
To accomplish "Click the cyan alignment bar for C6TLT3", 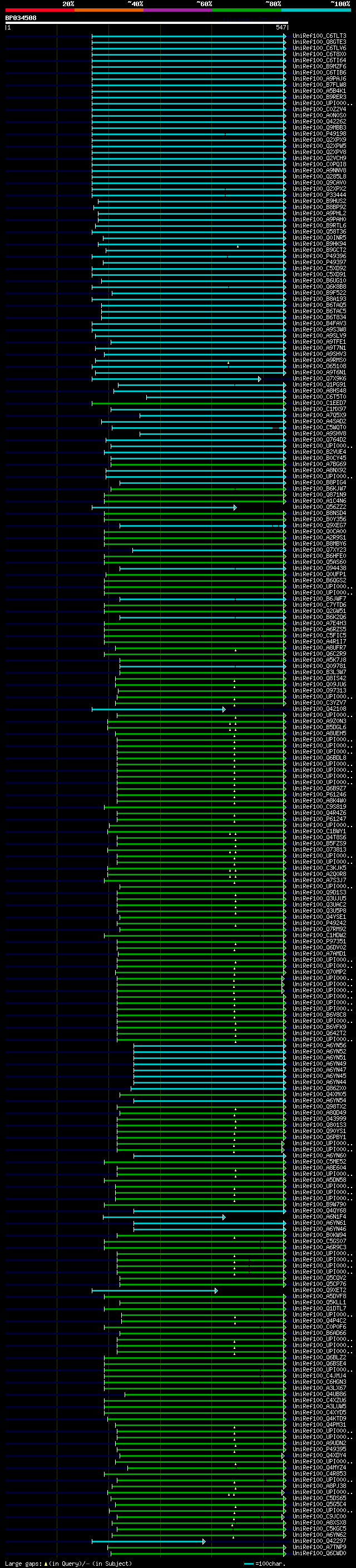I will click(x=189, y=36).
